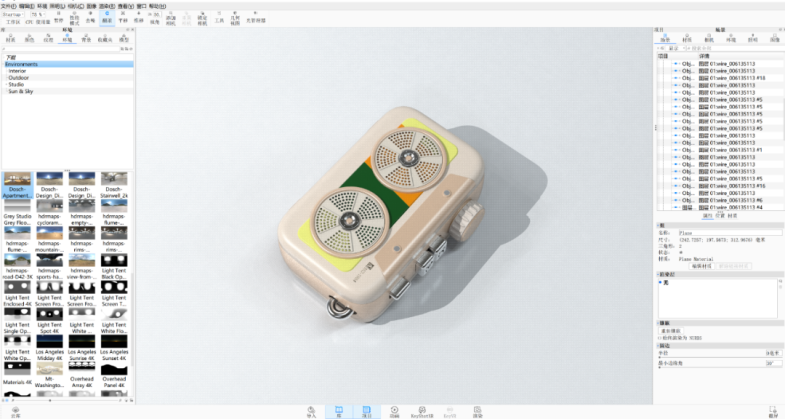Toggle visibility checkbox for 01wire_006135113 #16
Viewport: 785px width, 419px height.
point(675,186)
